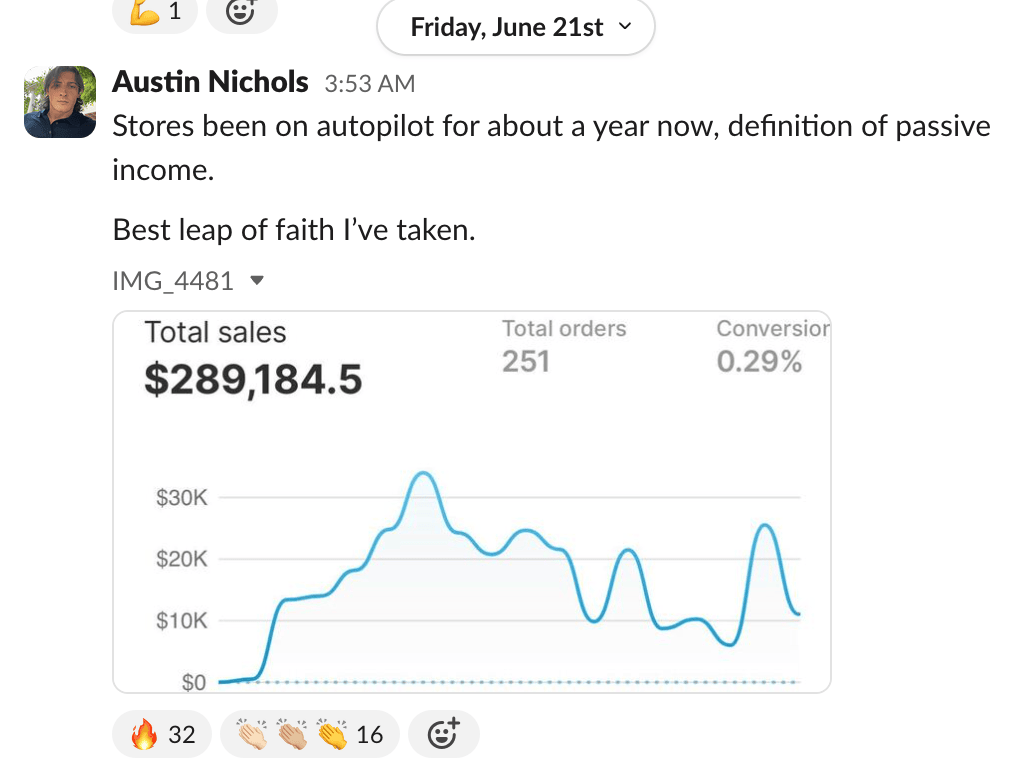Click the $10K axis label on chart
Image resolution: width=1016 pixels, height=774 pixels.
pyautogui.click(x=181, y=621)
